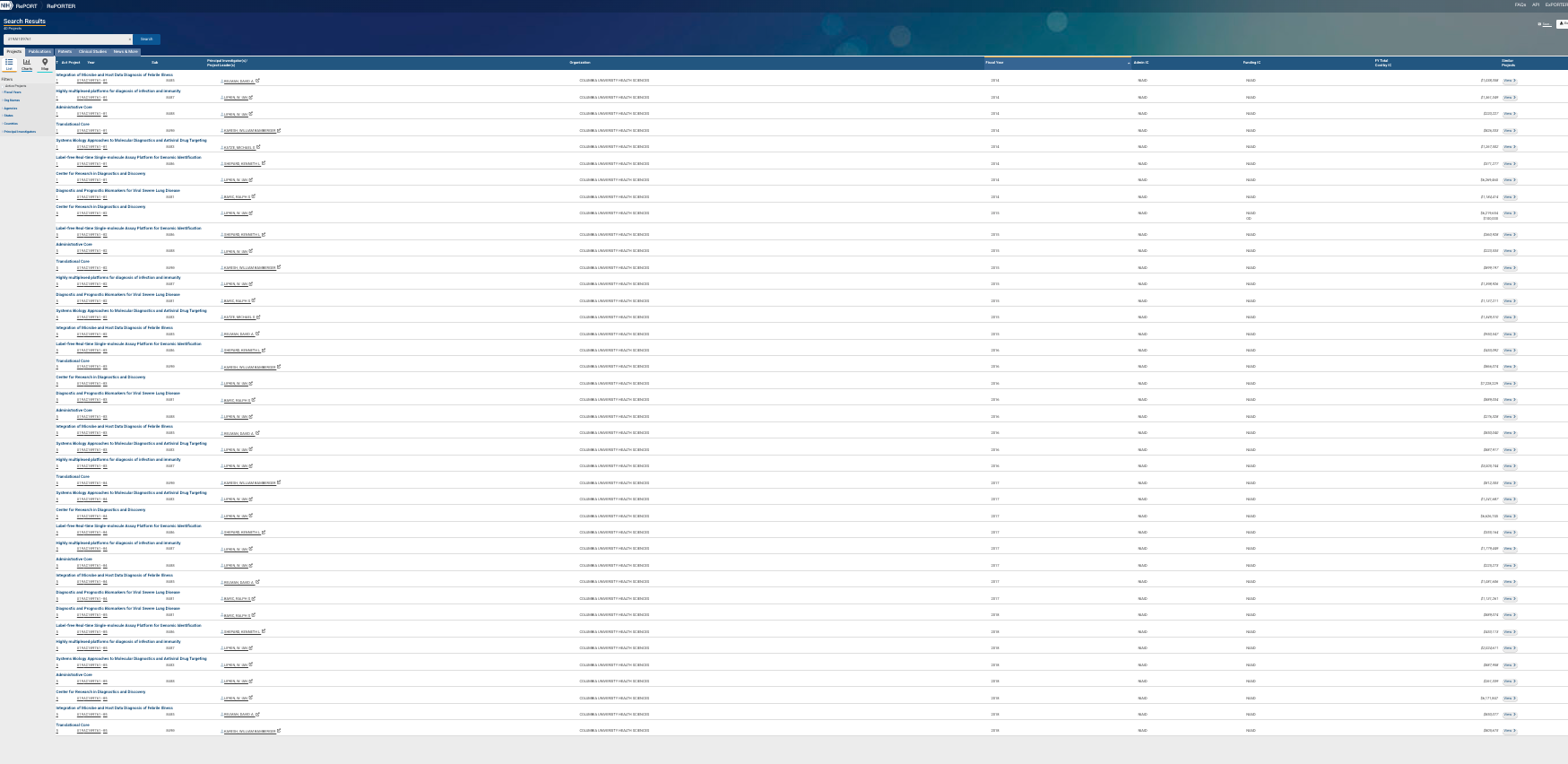The height and width of the screenshot is (764, 1568).
Task: View similar projects for 2015 Center for Research row
Action: [x=1510, y=213]
